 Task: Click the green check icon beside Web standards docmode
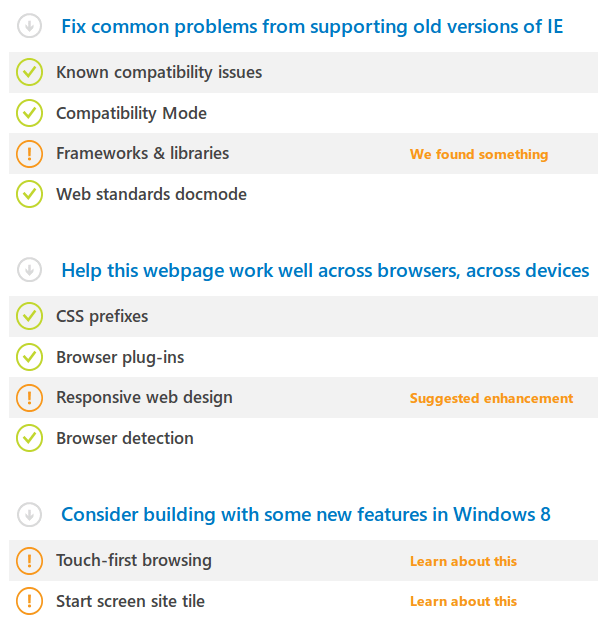click(29, 194)
